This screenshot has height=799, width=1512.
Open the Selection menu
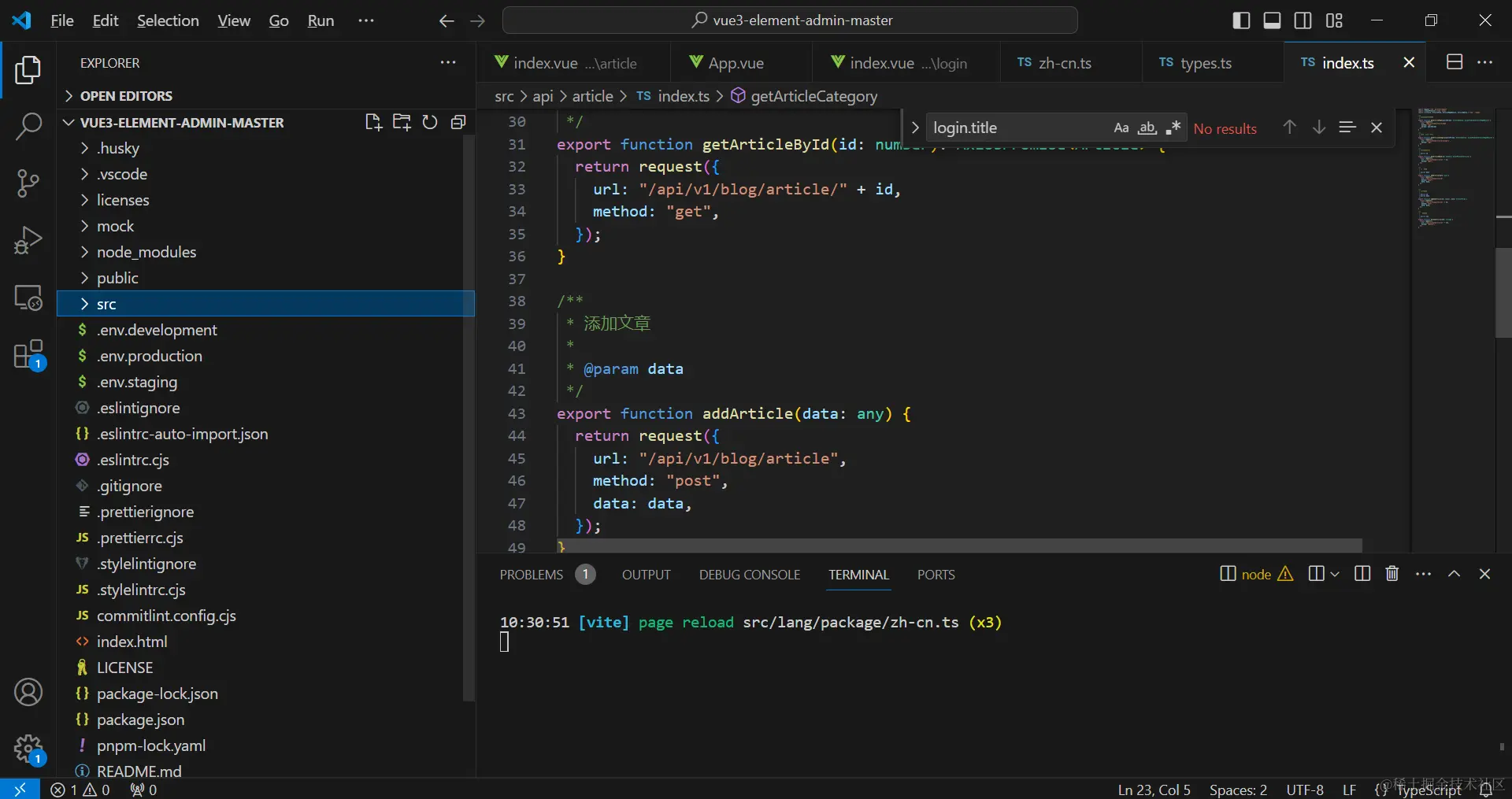(x=168, y=20)
